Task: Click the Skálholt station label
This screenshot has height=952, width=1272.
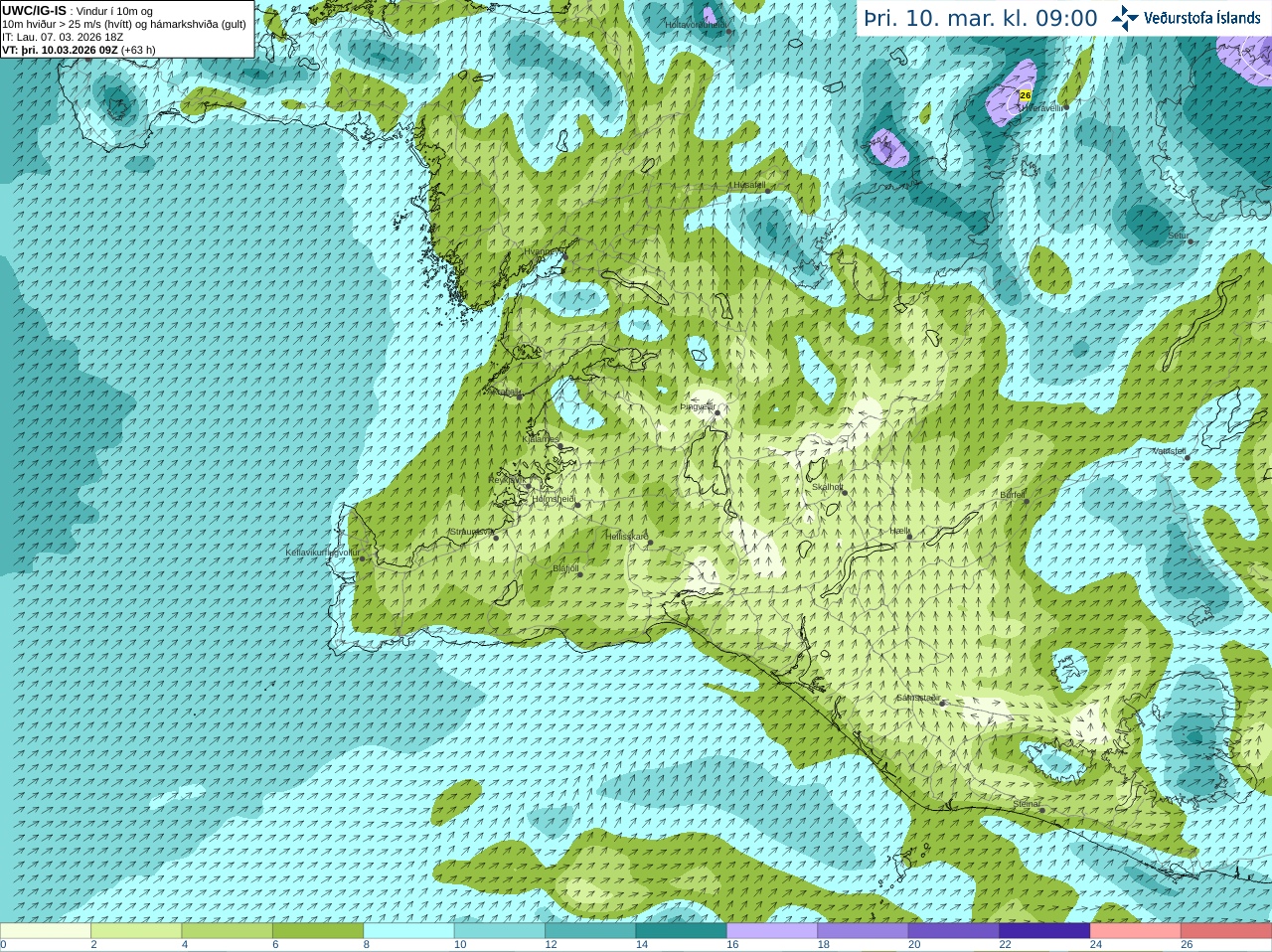Action: (827, 487)
